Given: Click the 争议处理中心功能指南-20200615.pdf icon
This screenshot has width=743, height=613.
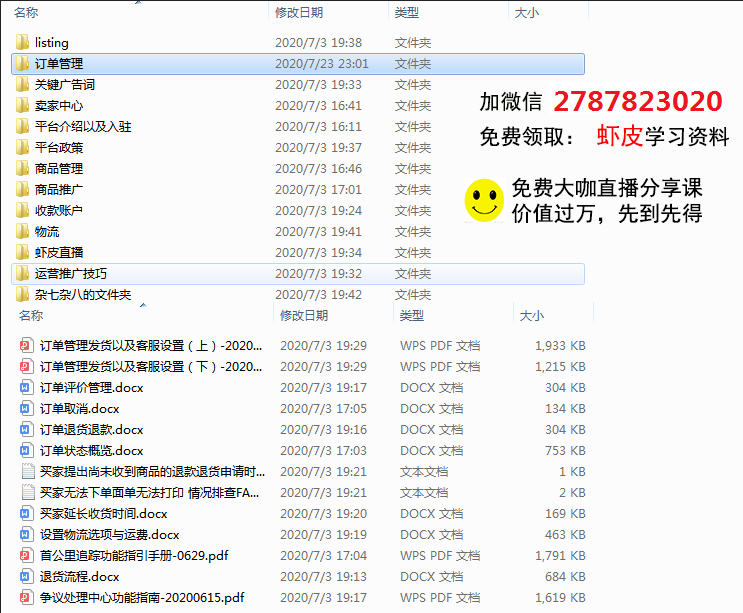Looking at the screenshot, I should (27, 597).
